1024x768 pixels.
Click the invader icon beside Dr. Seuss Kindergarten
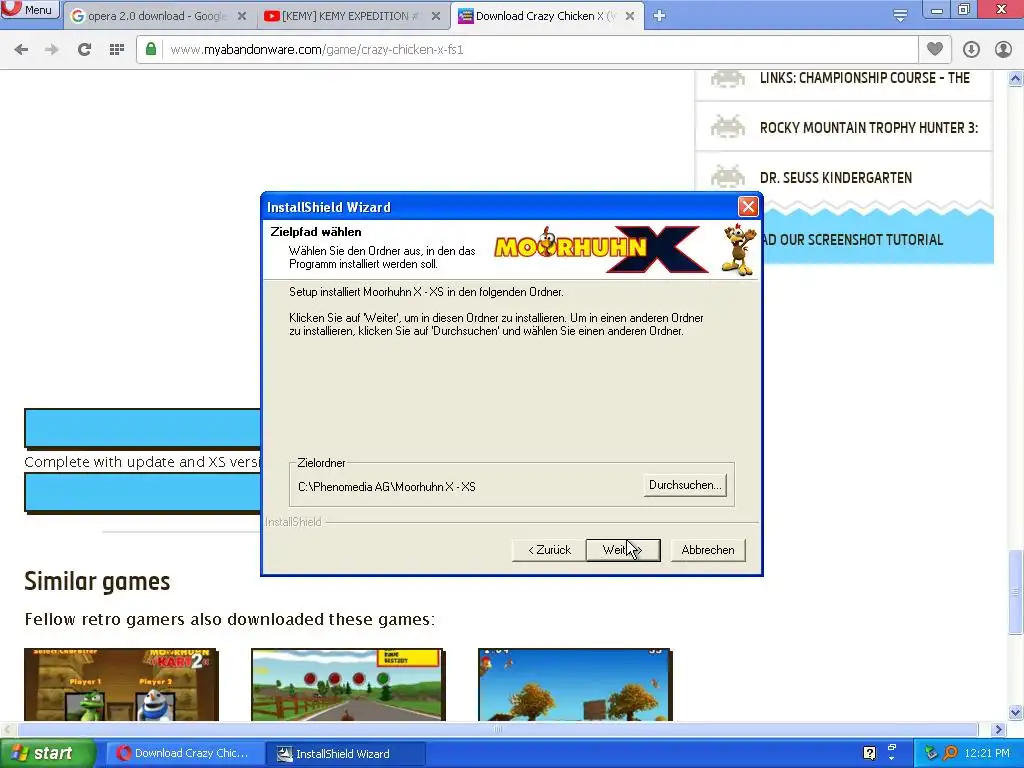pos(728,176)
